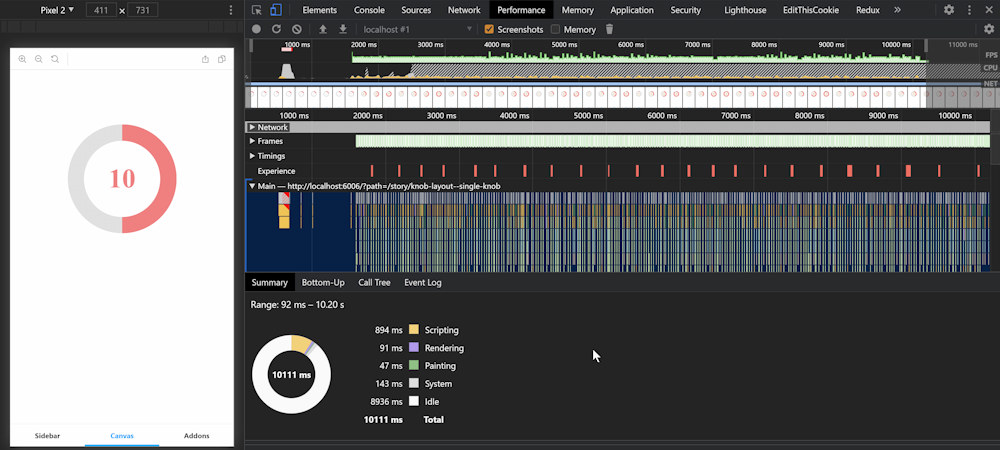Zoom in on the Storybook canvas
The image size is (1000, 450).
(x=22, y=59)
